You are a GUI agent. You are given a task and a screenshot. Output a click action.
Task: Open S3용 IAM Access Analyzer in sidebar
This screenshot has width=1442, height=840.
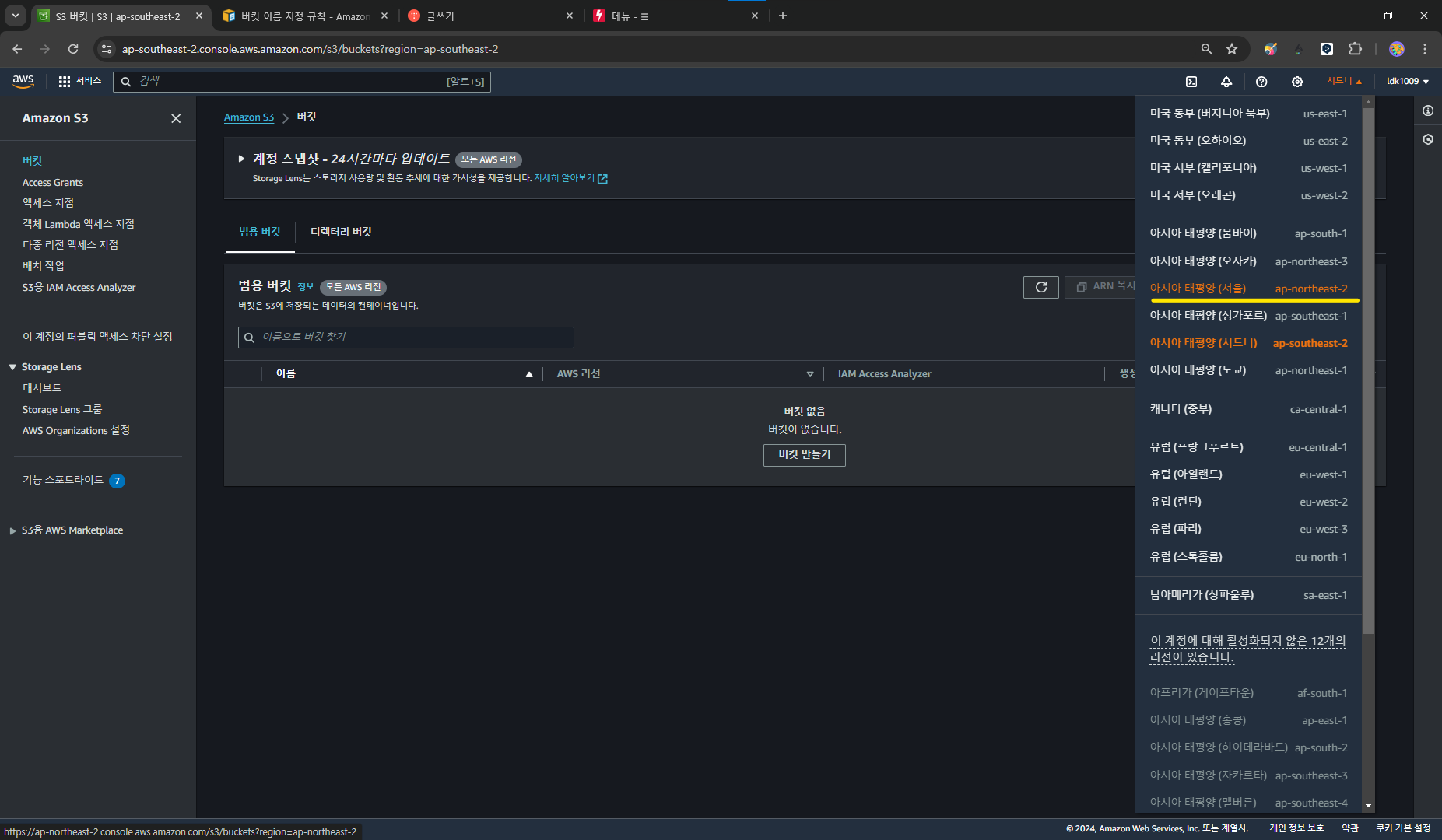pyautogui.click(x=79, y=288)
